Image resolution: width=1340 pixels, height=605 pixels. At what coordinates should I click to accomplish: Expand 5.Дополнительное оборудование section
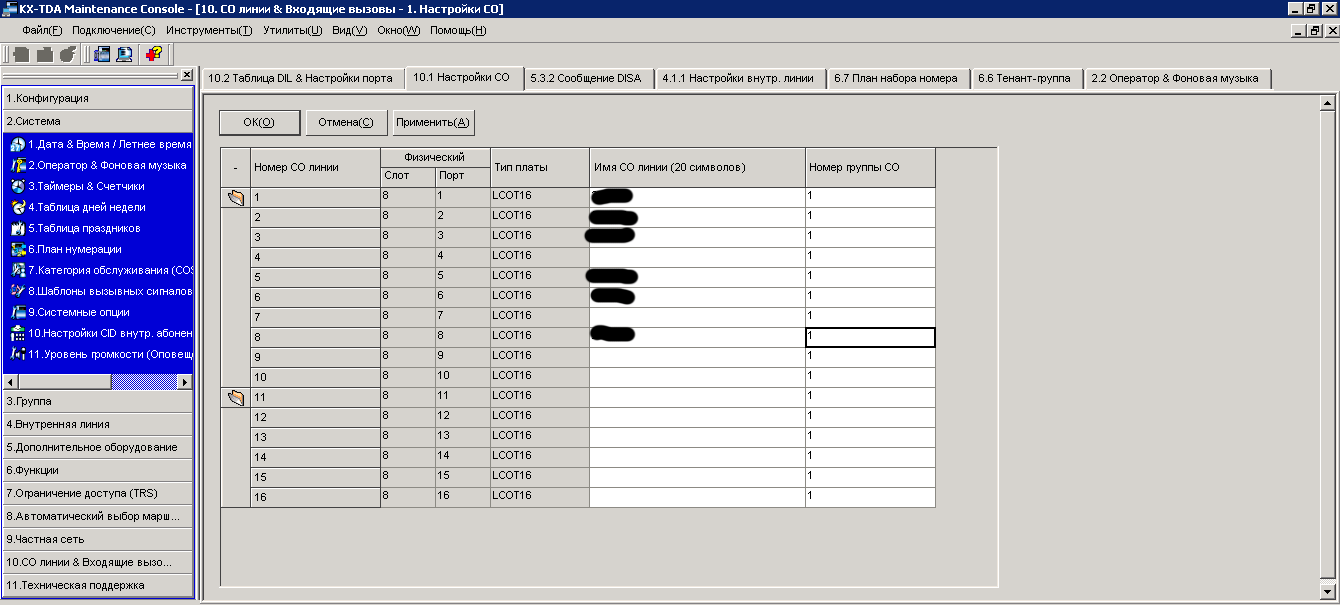[98, 447]
